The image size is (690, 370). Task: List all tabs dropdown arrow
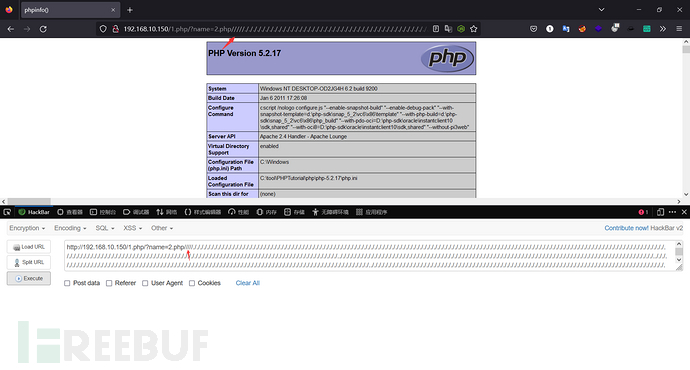point(601,10)
